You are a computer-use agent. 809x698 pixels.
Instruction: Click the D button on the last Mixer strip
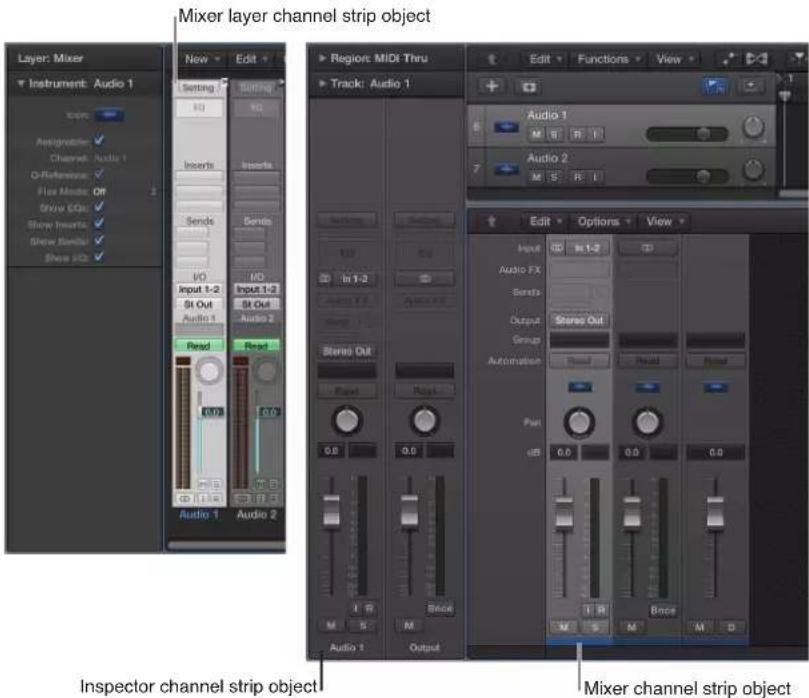tap(731, 627)
